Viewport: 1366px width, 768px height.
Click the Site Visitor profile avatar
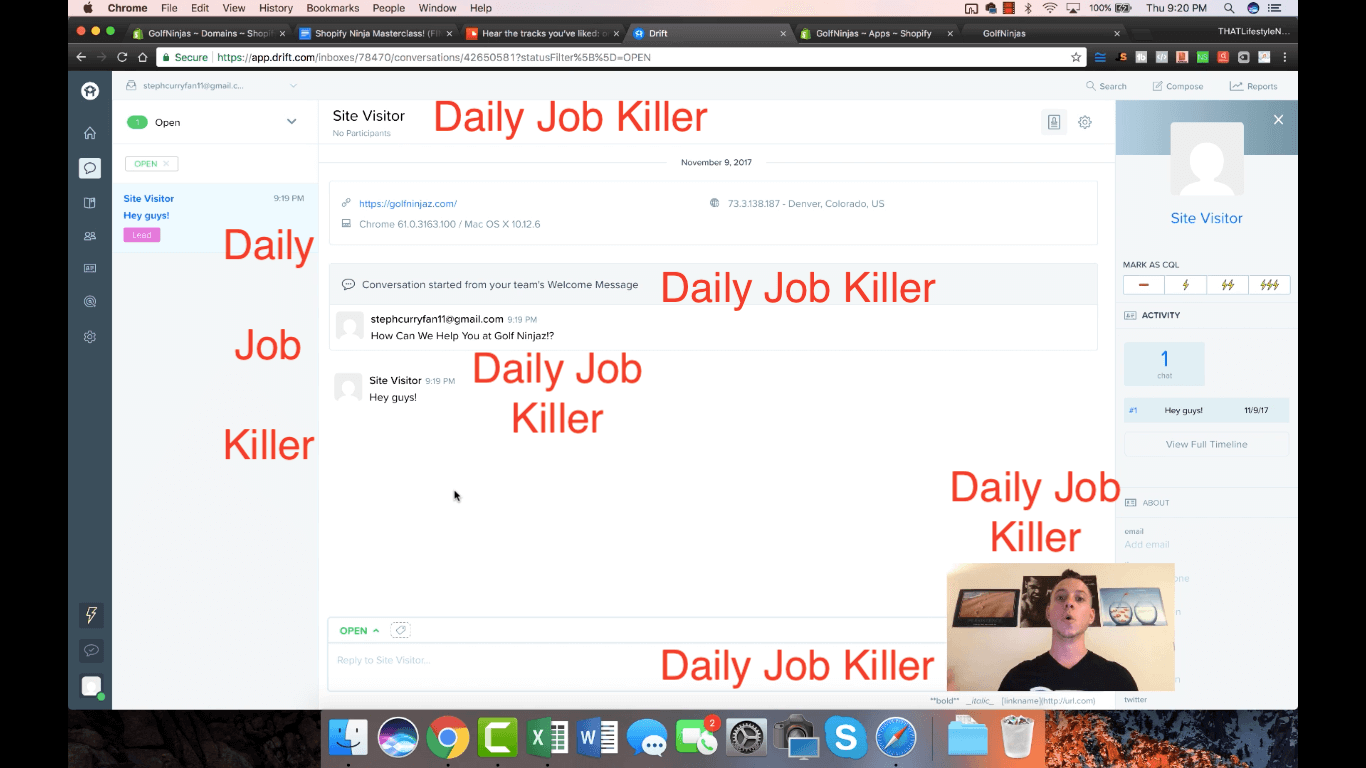pos(1207,159)
